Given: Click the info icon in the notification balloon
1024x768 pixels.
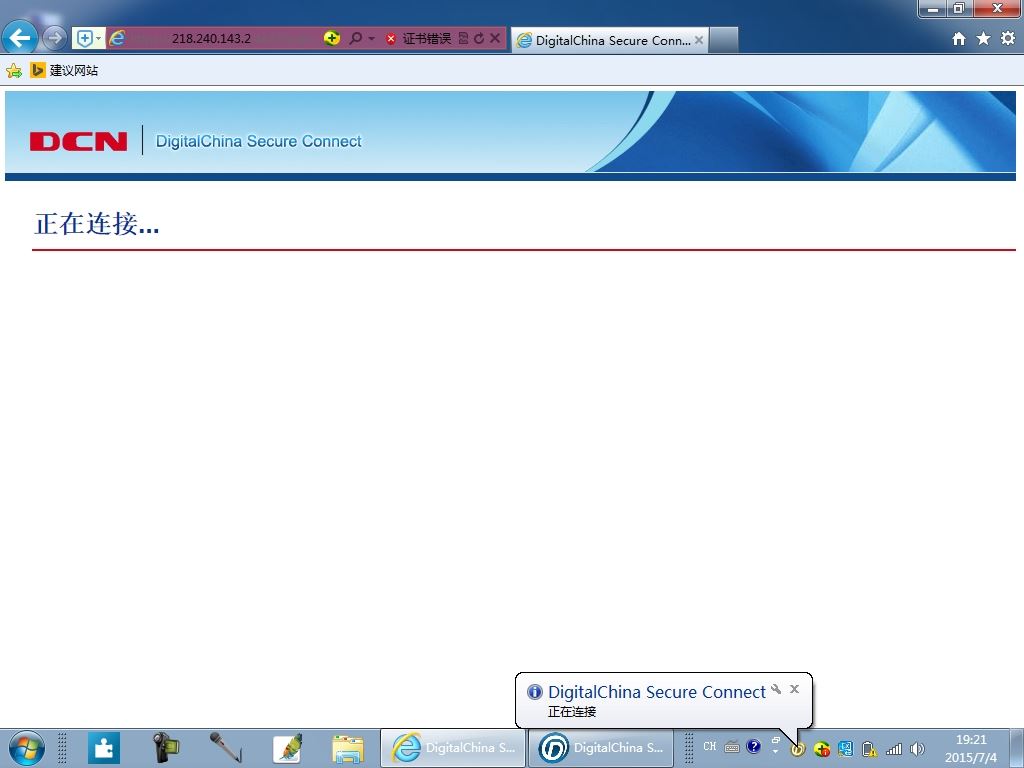Looking at the screenshot, I should (535, 692).
